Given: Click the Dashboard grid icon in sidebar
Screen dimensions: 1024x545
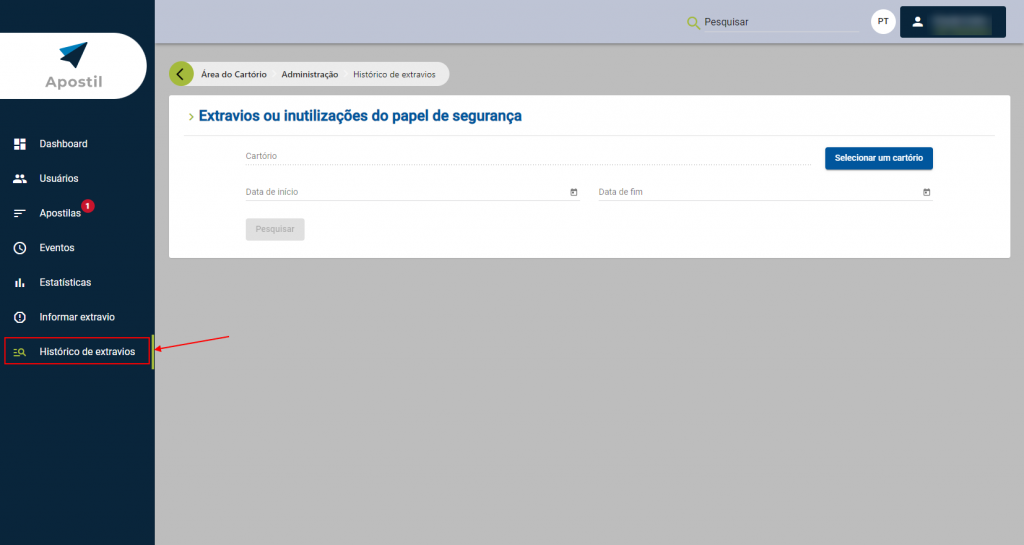Looking at the screenshot, I should tap(19, 144).
